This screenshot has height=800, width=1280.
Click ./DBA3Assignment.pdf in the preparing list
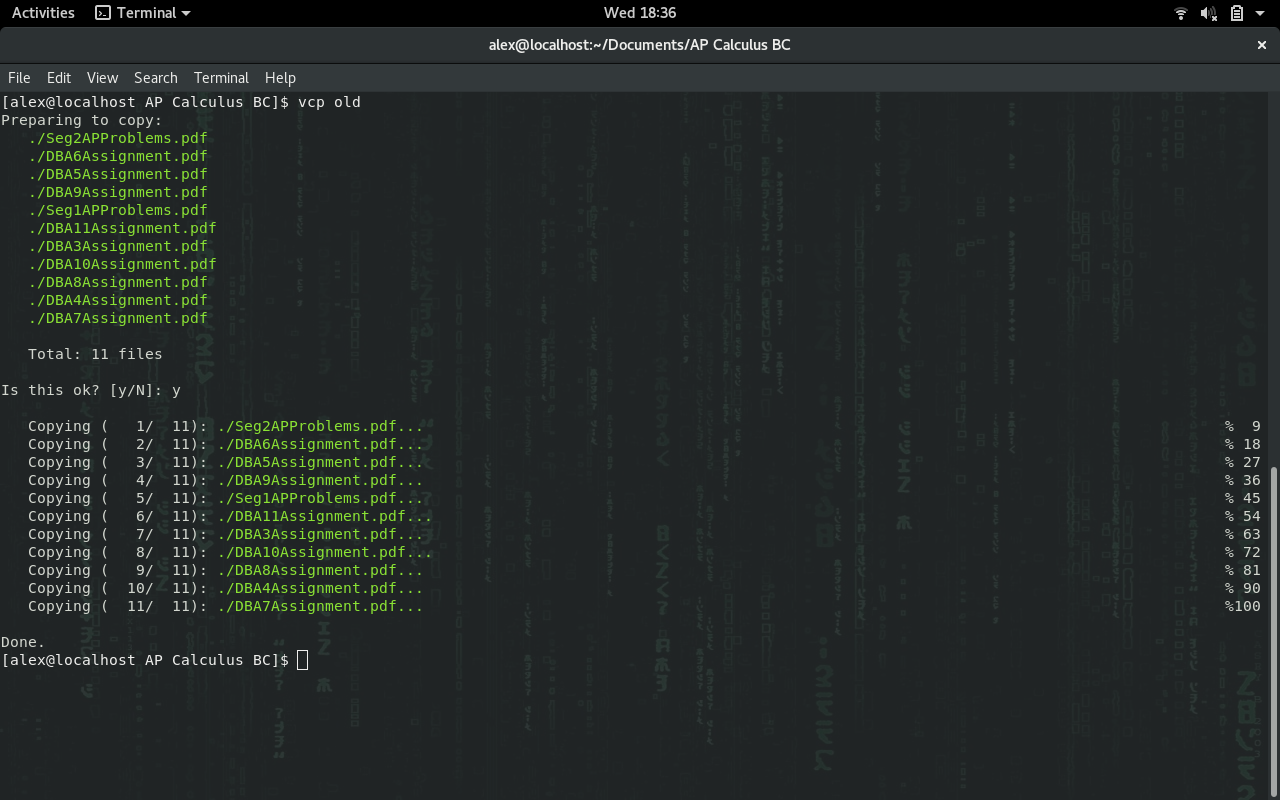(118, 246)
